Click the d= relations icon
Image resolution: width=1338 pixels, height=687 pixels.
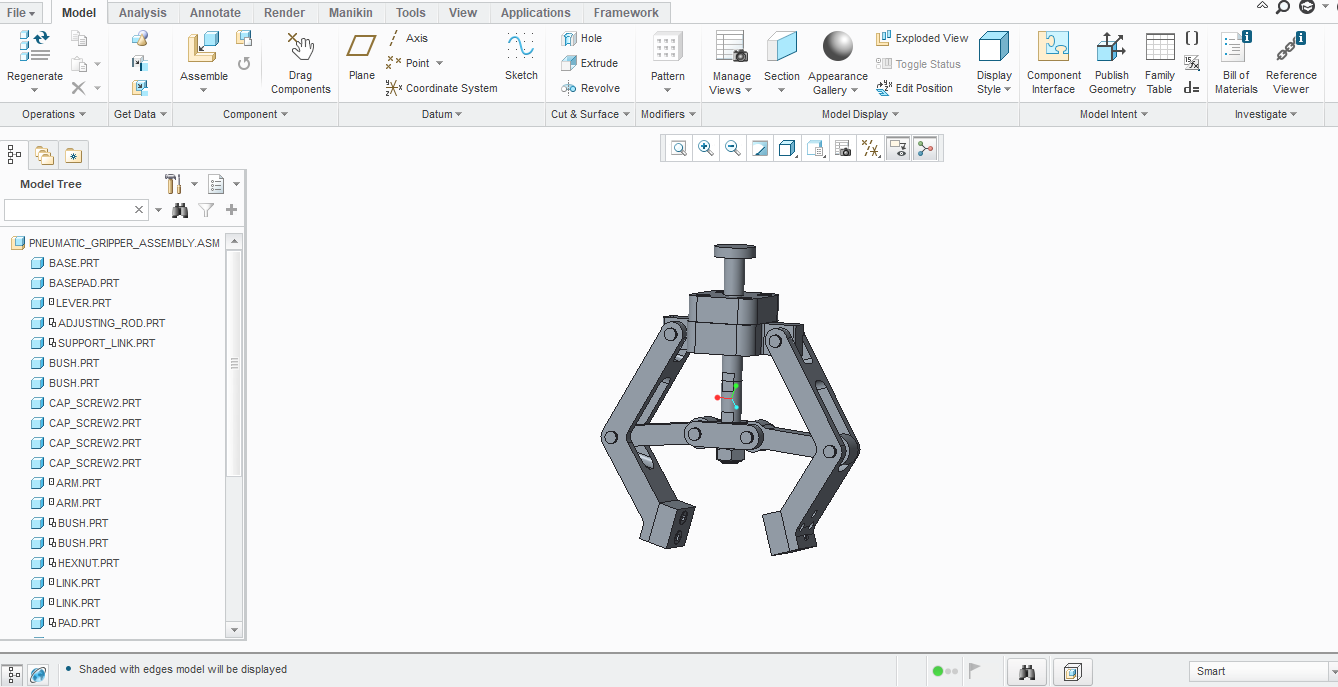[1191, 88]
